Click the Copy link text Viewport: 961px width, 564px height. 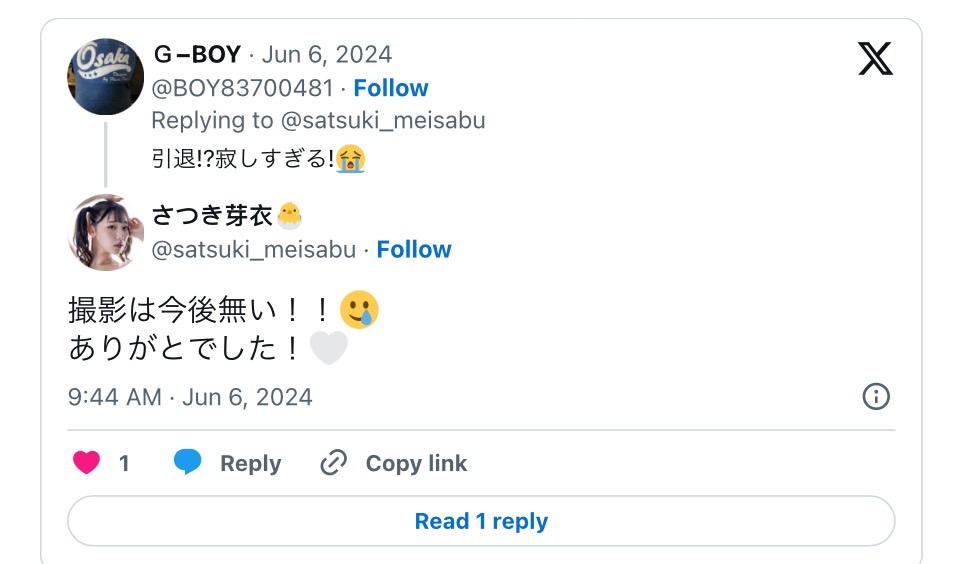(x=416, y=464)
